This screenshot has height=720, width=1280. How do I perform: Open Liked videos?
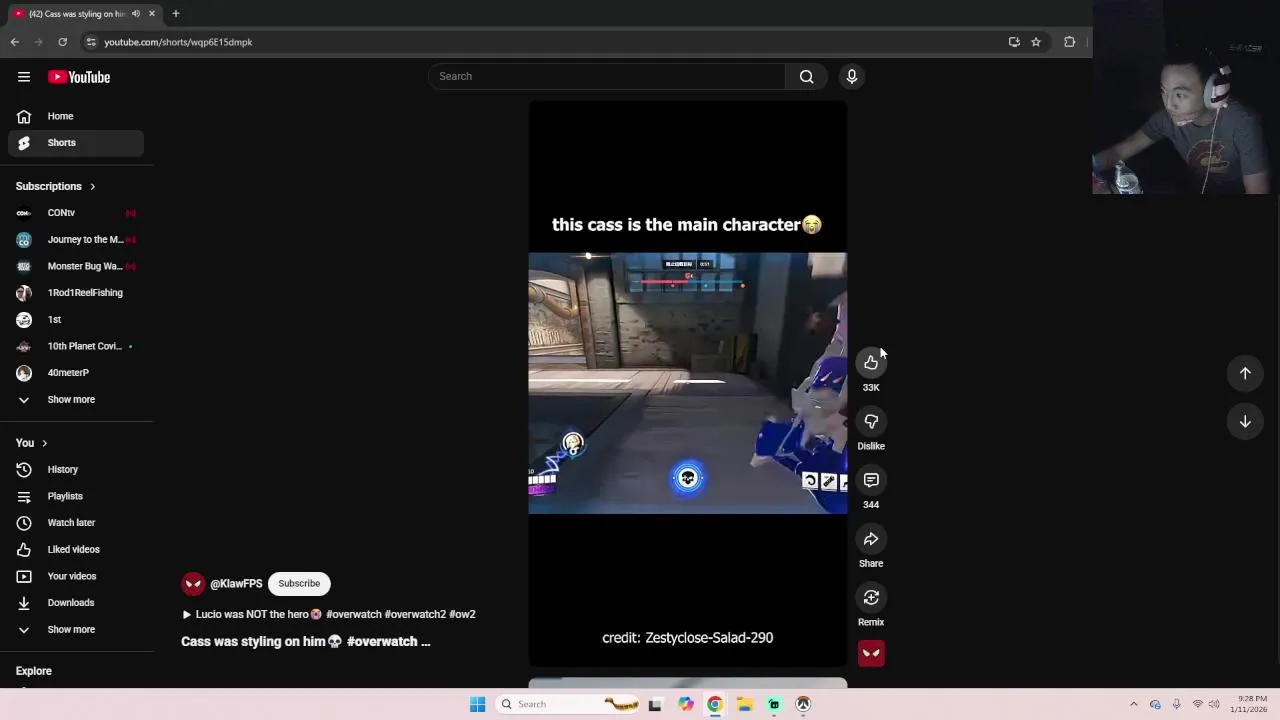click(x=76, y=549)
